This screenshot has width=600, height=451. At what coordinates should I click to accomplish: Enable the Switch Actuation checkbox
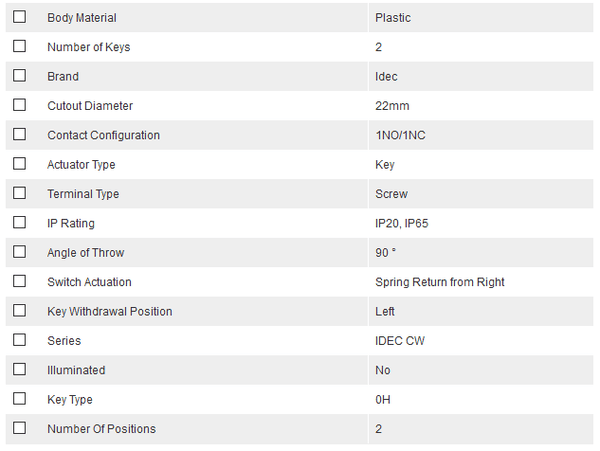tap(19, 282)
